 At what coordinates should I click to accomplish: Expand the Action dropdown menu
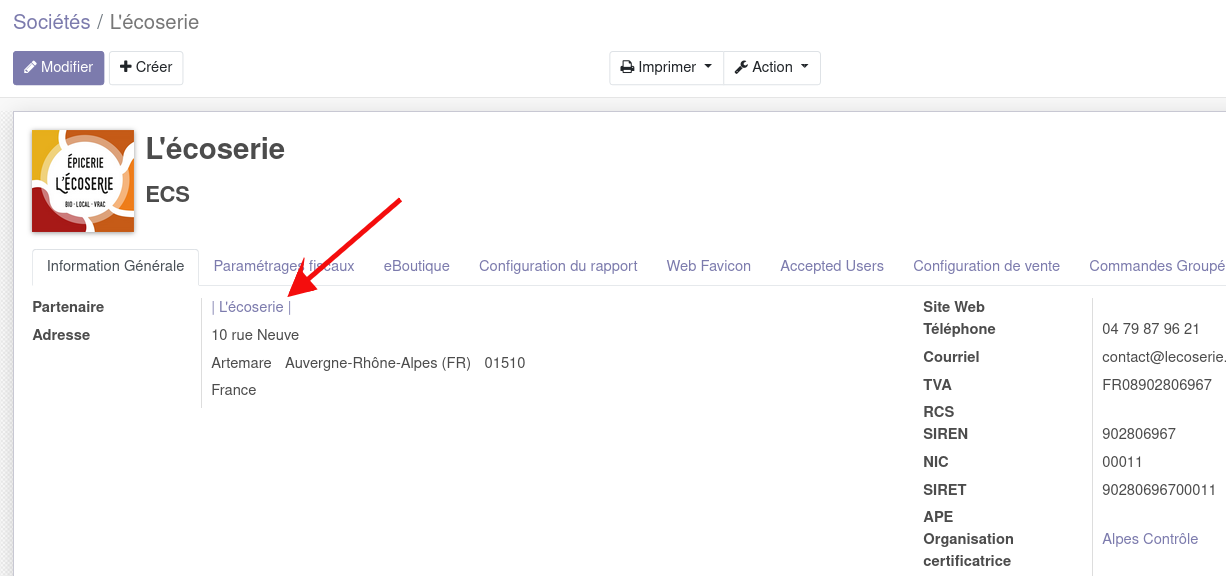click(x=771, y=67)
